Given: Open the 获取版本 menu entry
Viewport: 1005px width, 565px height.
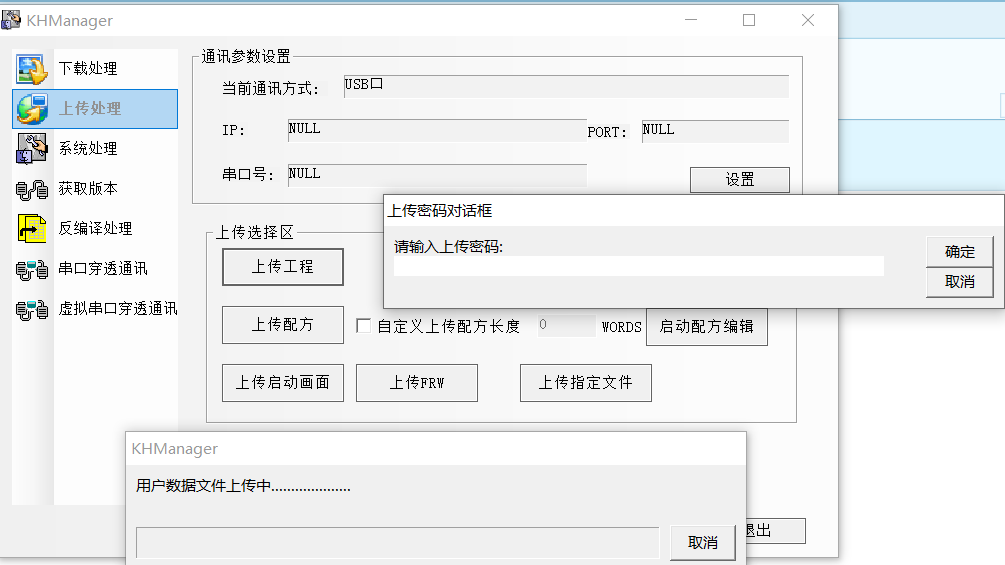Looking at the screenshot, I should [88, 189].
